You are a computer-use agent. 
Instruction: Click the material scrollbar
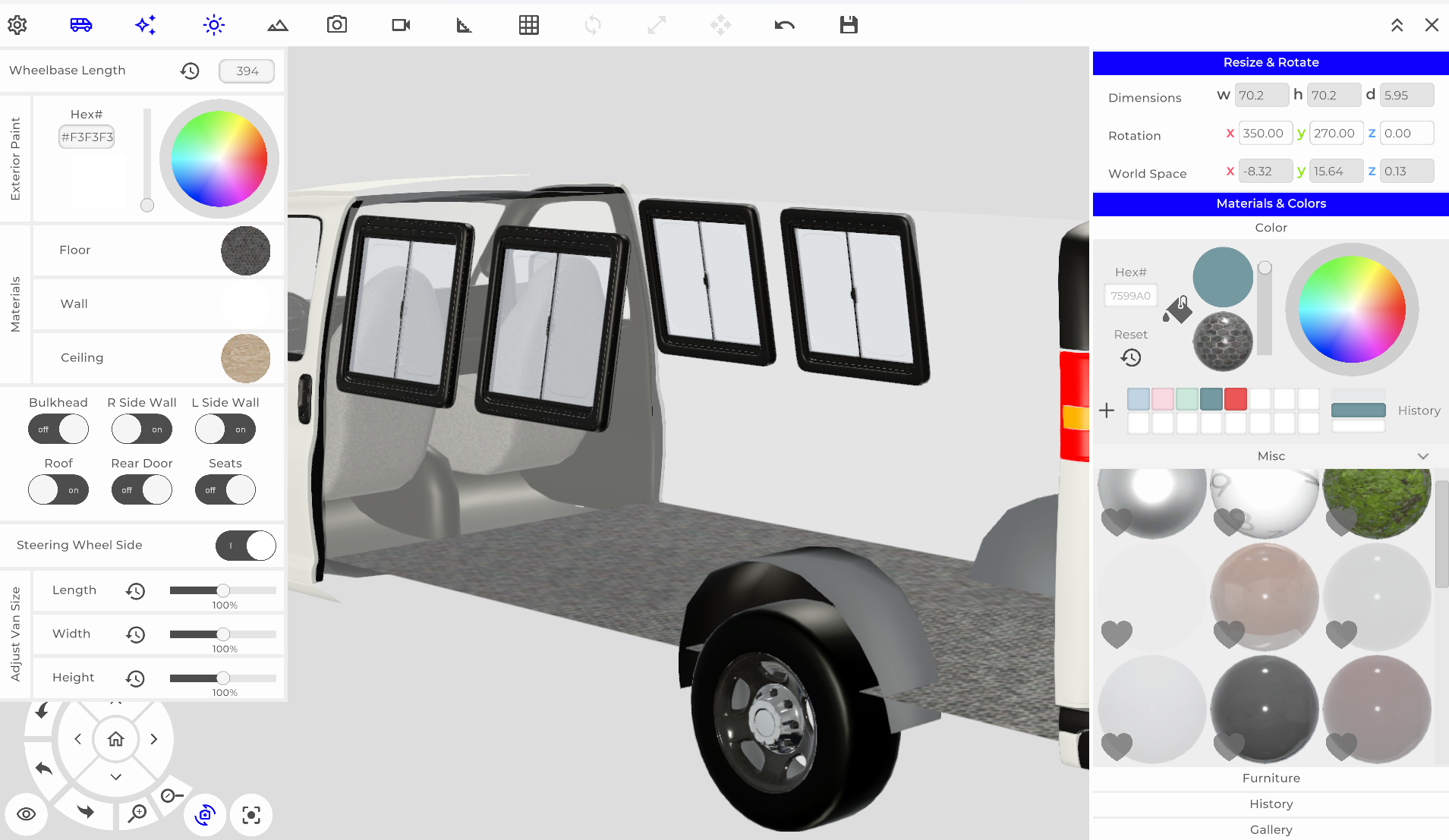pos(1441,533)
